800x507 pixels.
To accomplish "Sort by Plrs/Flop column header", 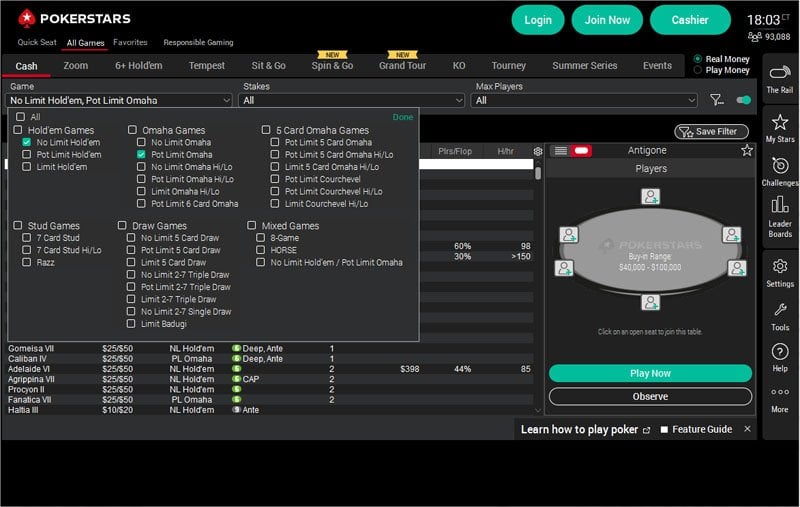I will tap(455, 151).
